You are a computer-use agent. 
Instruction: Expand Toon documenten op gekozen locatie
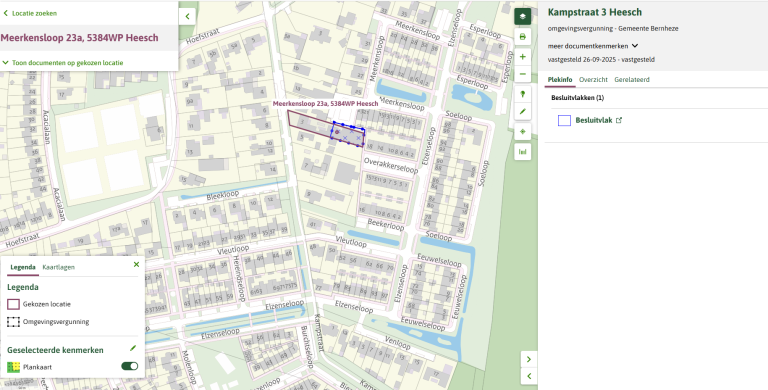point(63,63)
